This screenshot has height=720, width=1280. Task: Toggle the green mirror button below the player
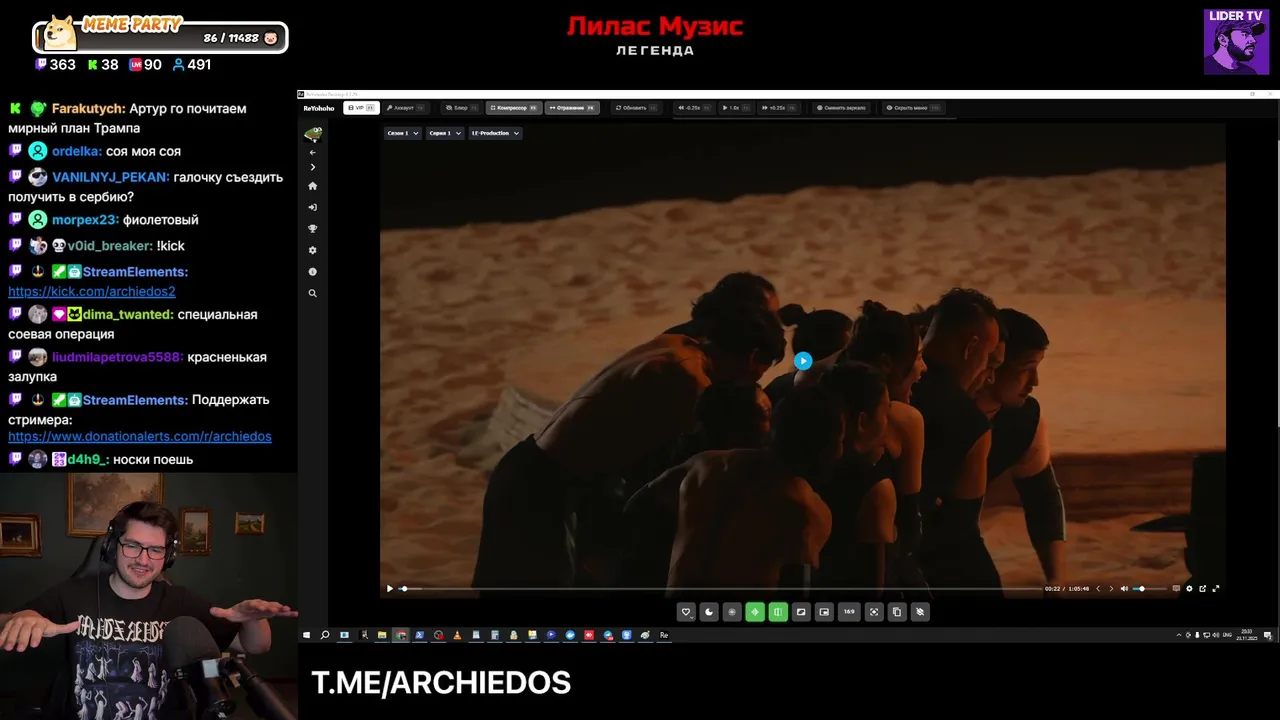pyautogui.click(x=778, y=612)
